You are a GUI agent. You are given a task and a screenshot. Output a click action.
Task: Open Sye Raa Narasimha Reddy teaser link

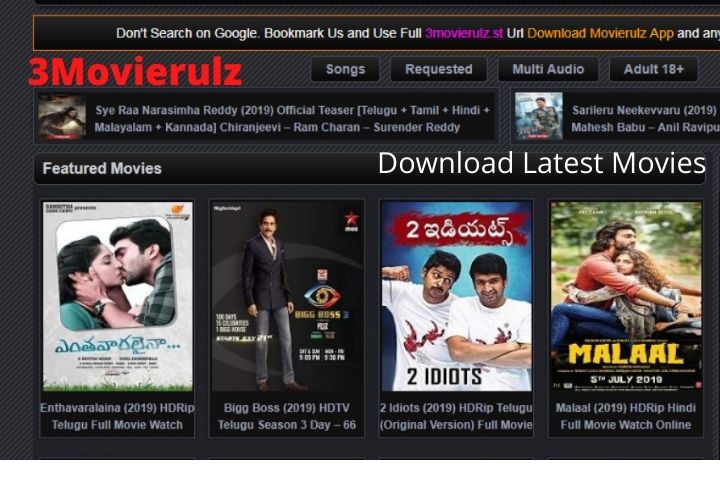pyautogui.click(x=292, y=119)
